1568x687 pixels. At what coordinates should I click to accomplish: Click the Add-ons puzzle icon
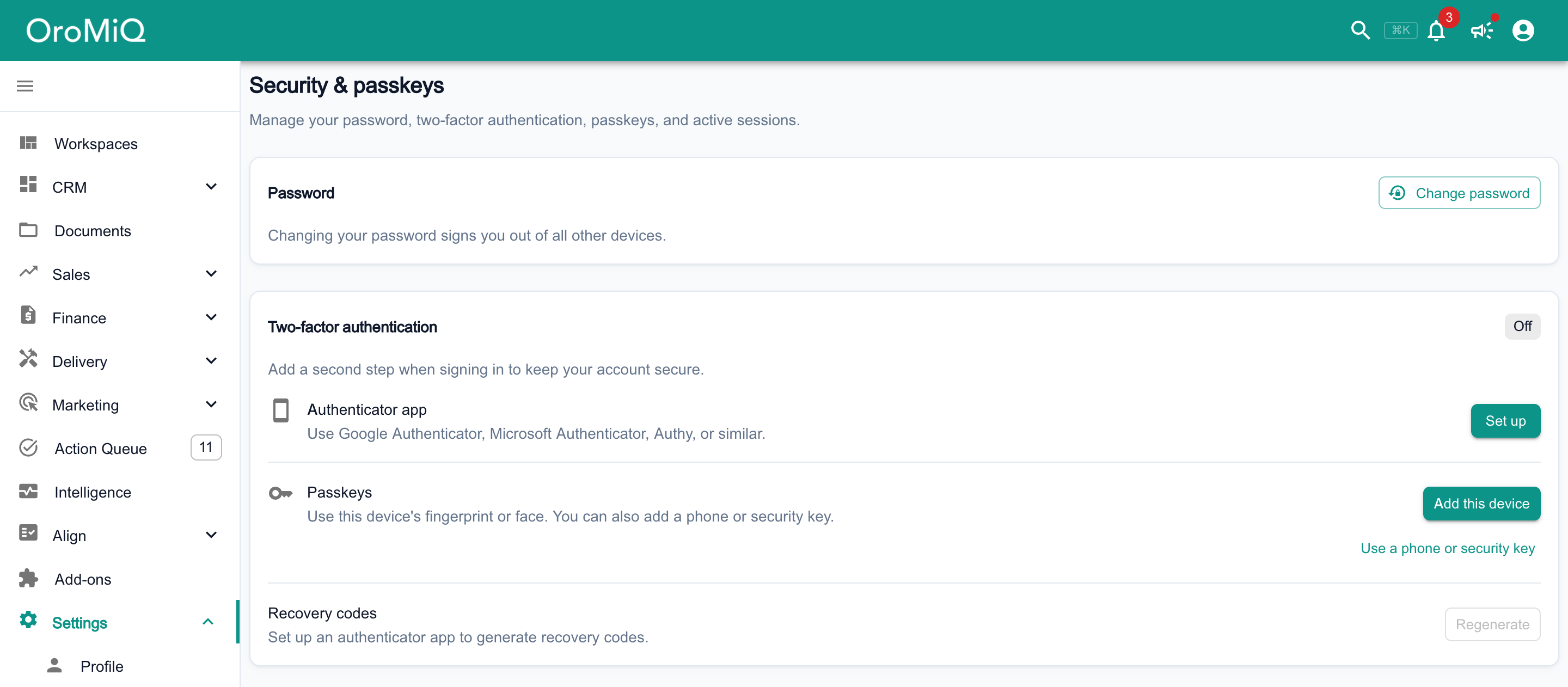click(28, 578)
